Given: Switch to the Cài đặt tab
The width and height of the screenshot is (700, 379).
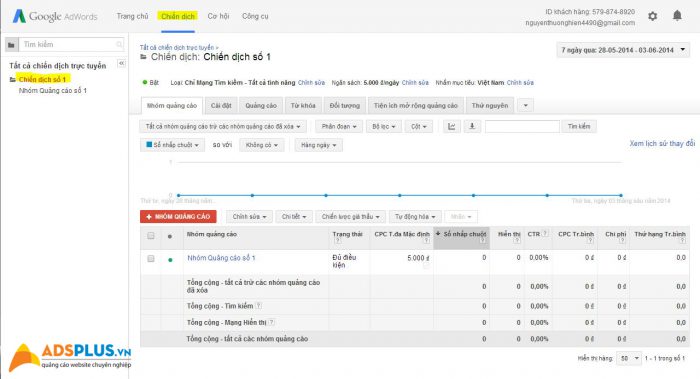Looking at the screenshot, I should pos(221,106).
